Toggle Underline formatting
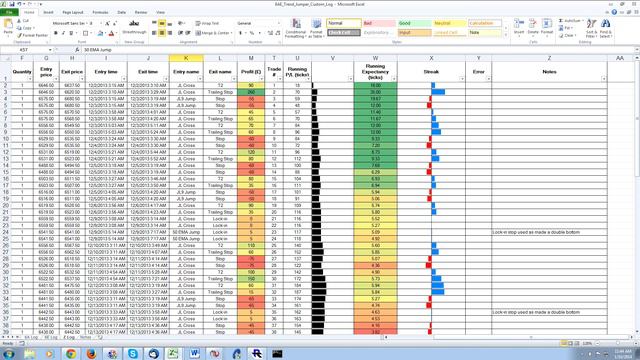 click(x=71, y=33)
